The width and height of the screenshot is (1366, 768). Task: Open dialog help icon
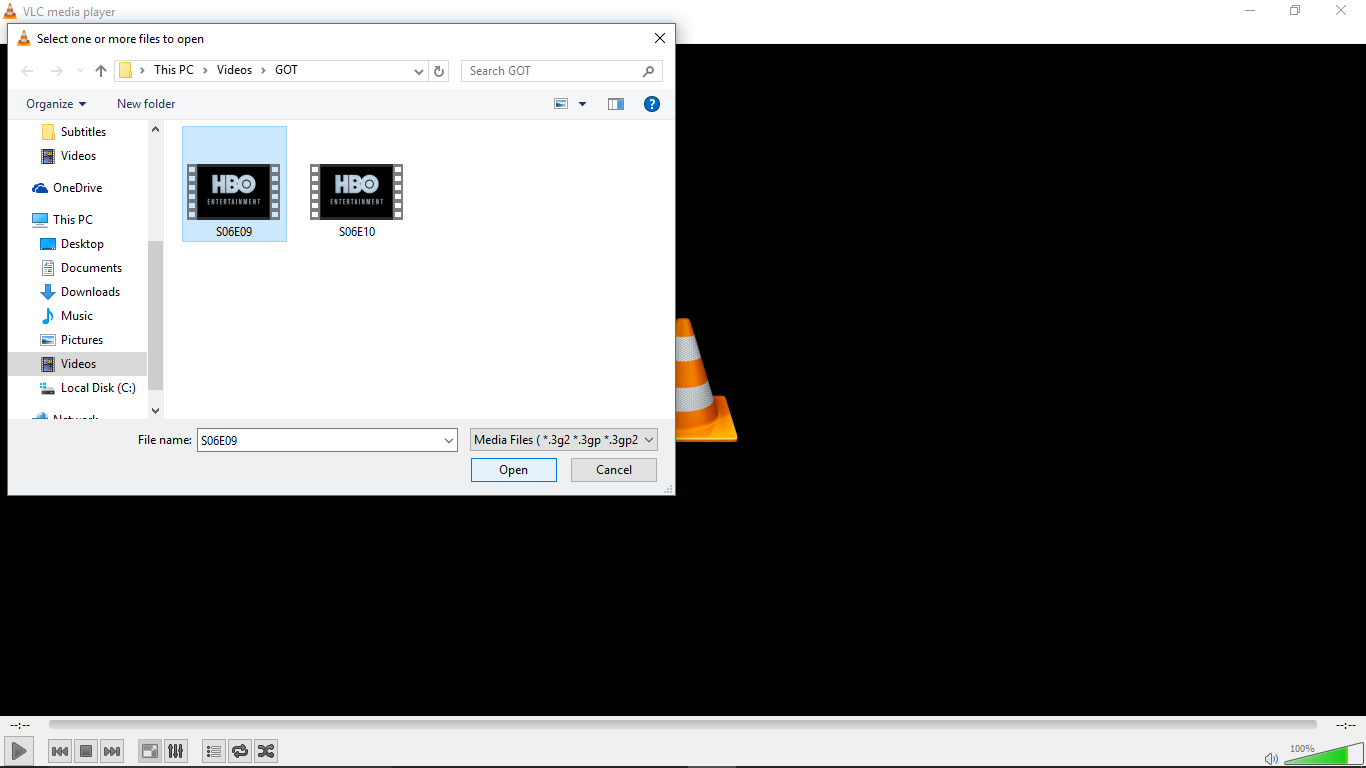652,104
